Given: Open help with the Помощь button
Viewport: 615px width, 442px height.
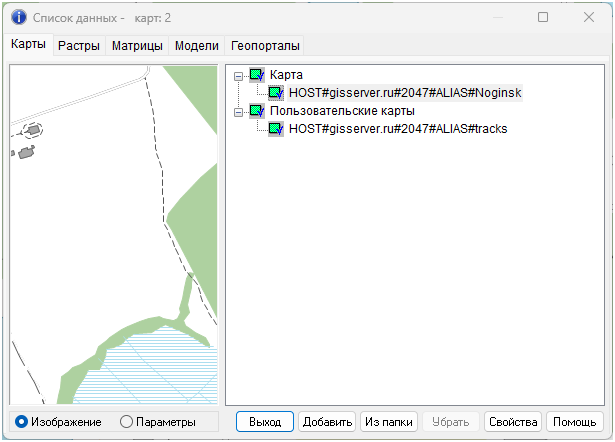Looking at the screenshot, I should tap(575, 422).
